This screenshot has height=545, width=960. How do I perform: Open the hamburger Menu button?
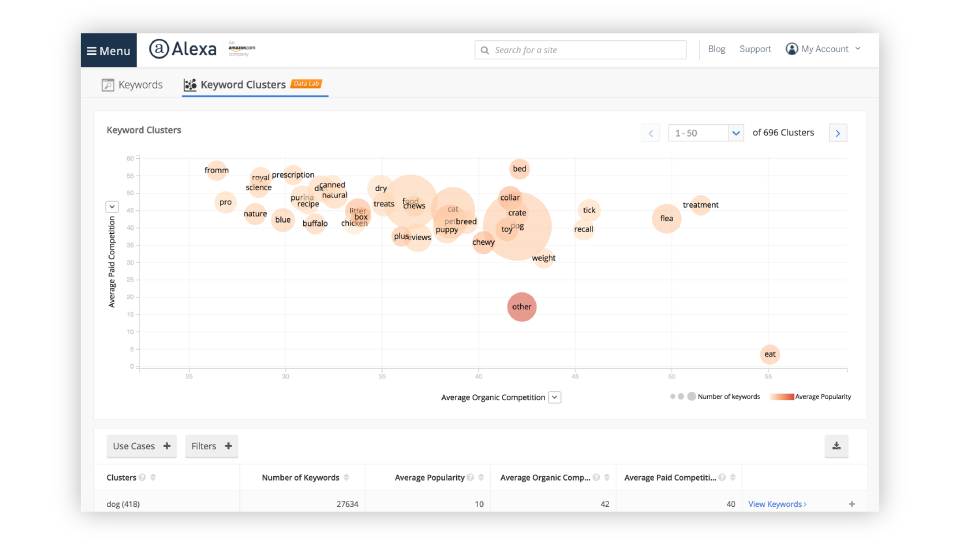coord(108,50)
